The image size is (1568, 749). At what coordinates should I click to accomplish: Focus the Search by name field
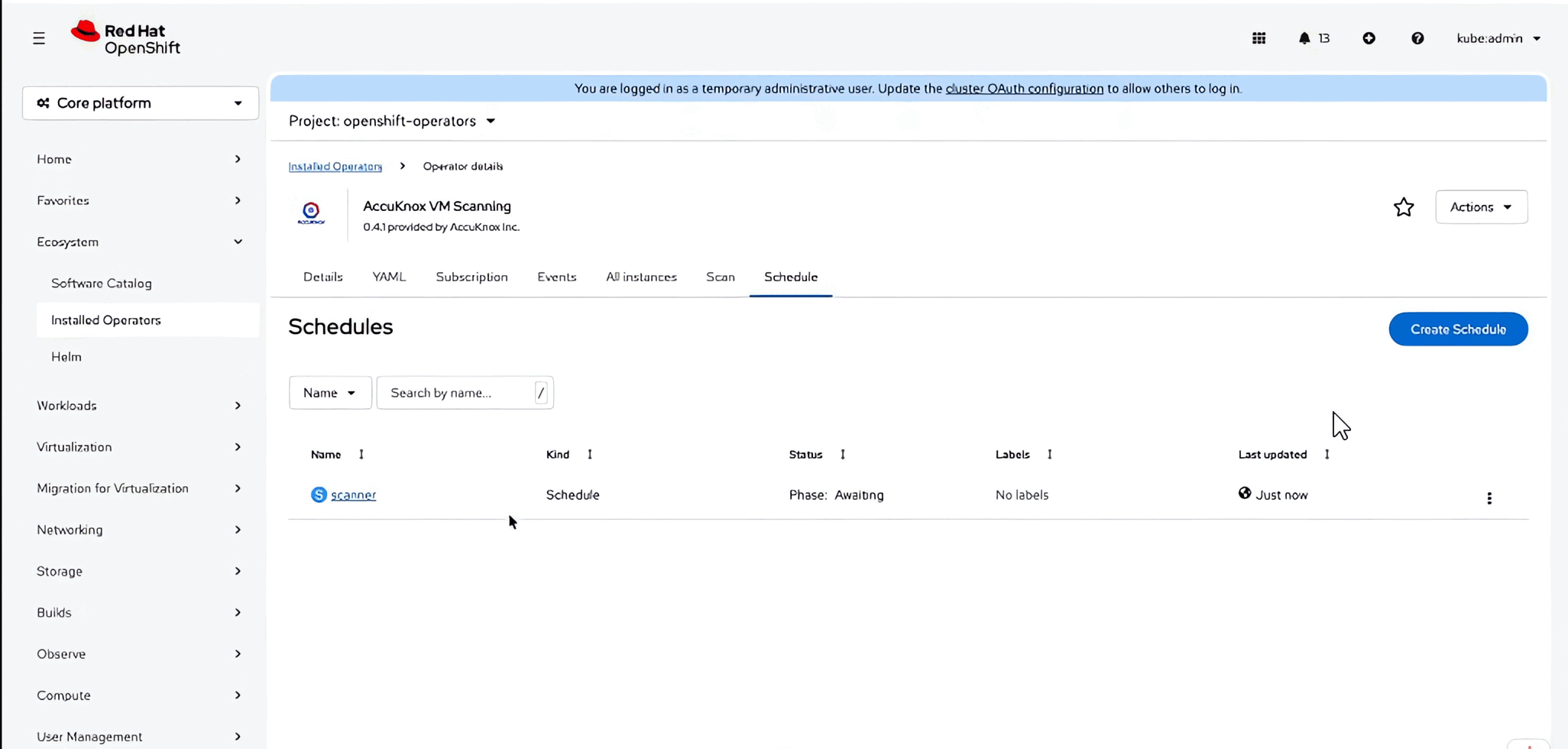point(465,393)
